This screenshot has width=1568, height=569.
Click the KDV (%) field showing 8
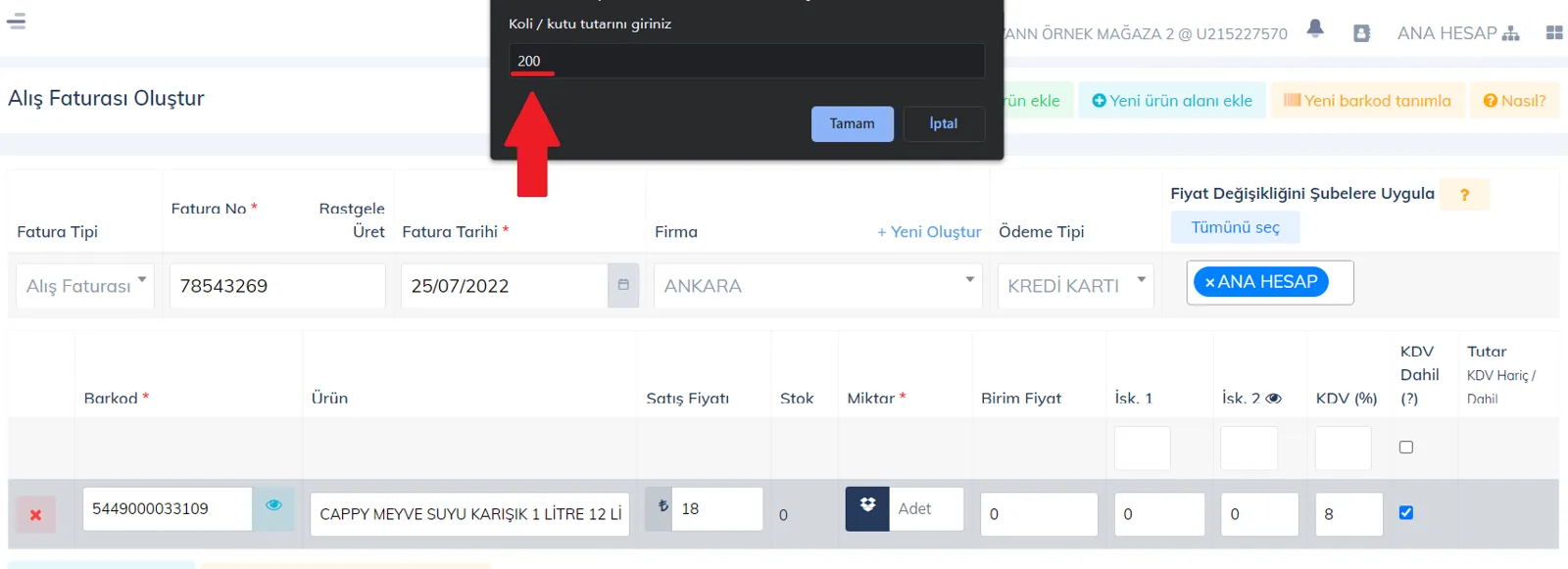[x=1348, y=514]
